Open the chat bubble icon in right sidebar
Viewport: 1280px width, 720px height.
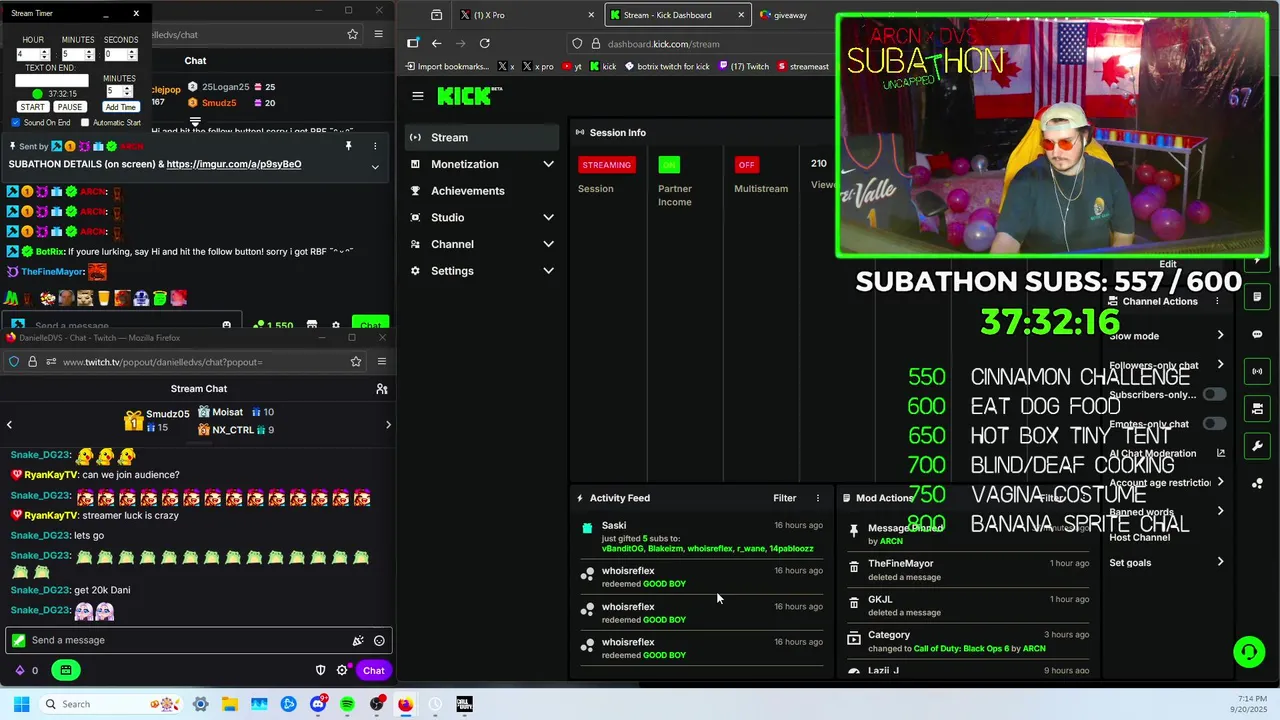point(1258,334)
